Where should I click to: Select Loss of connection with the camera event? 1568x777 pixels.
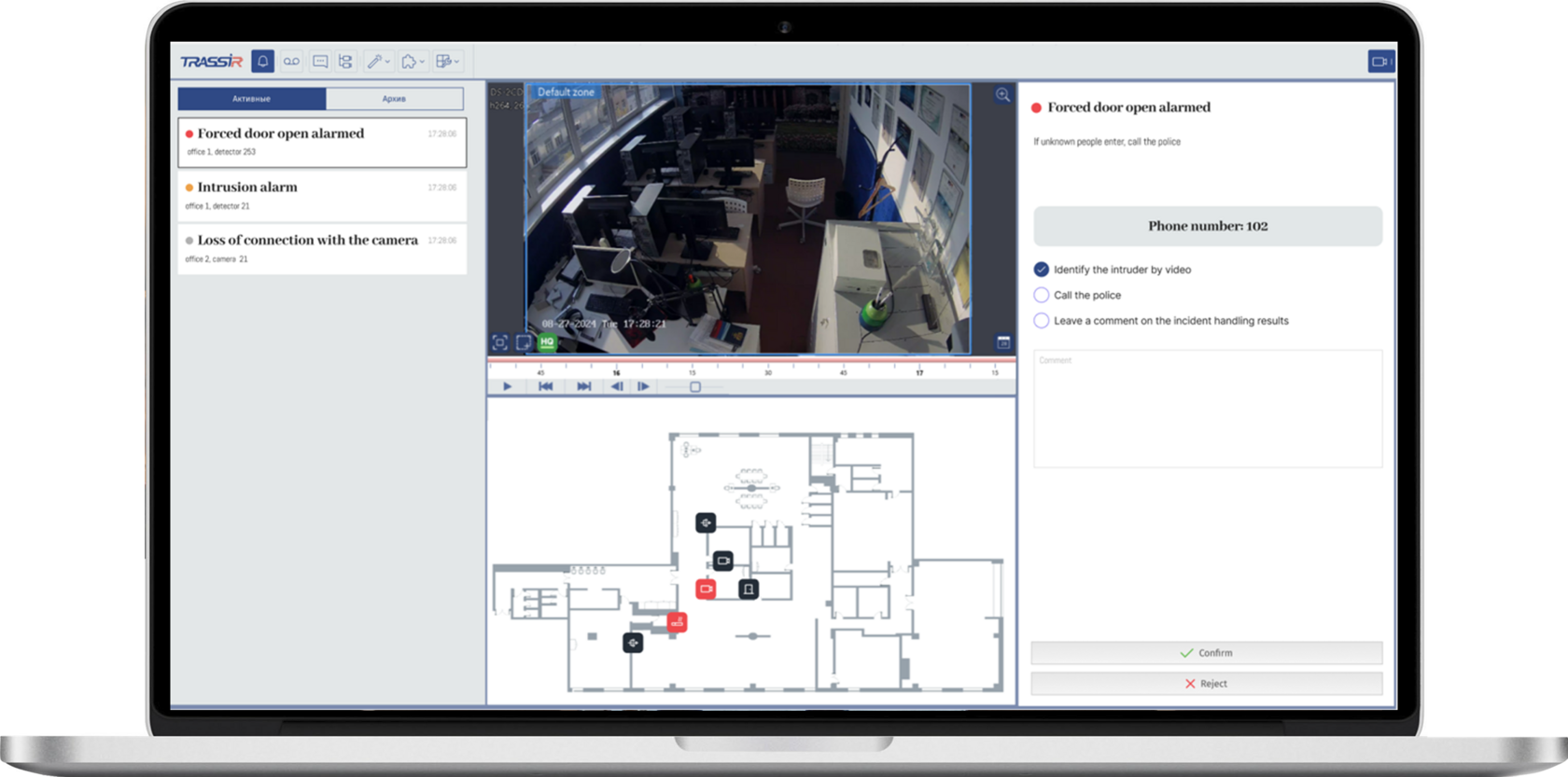pyautogui.click(x=322, y=249)
